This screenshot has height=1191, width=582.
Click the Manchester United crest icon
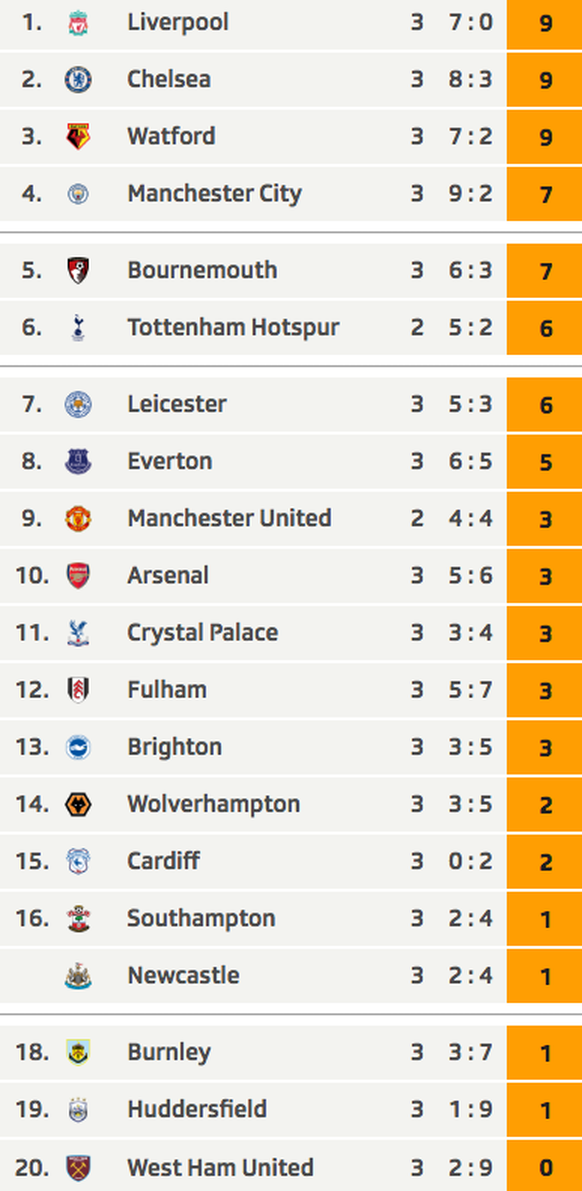[78, 519]
